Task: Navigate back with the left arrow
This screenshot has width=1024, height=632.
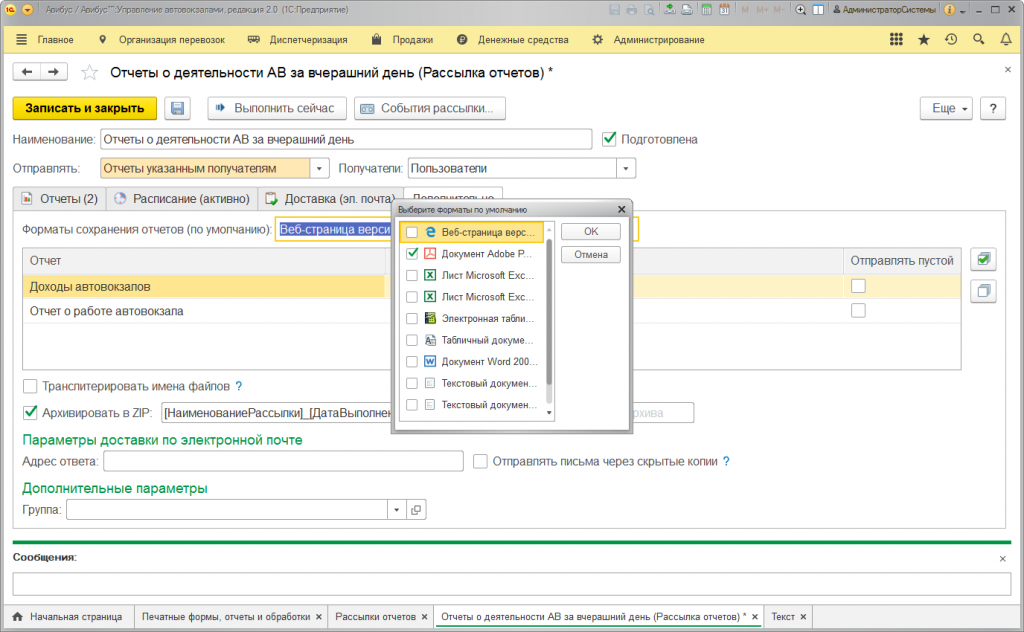Action: click(x=27, y=72)
